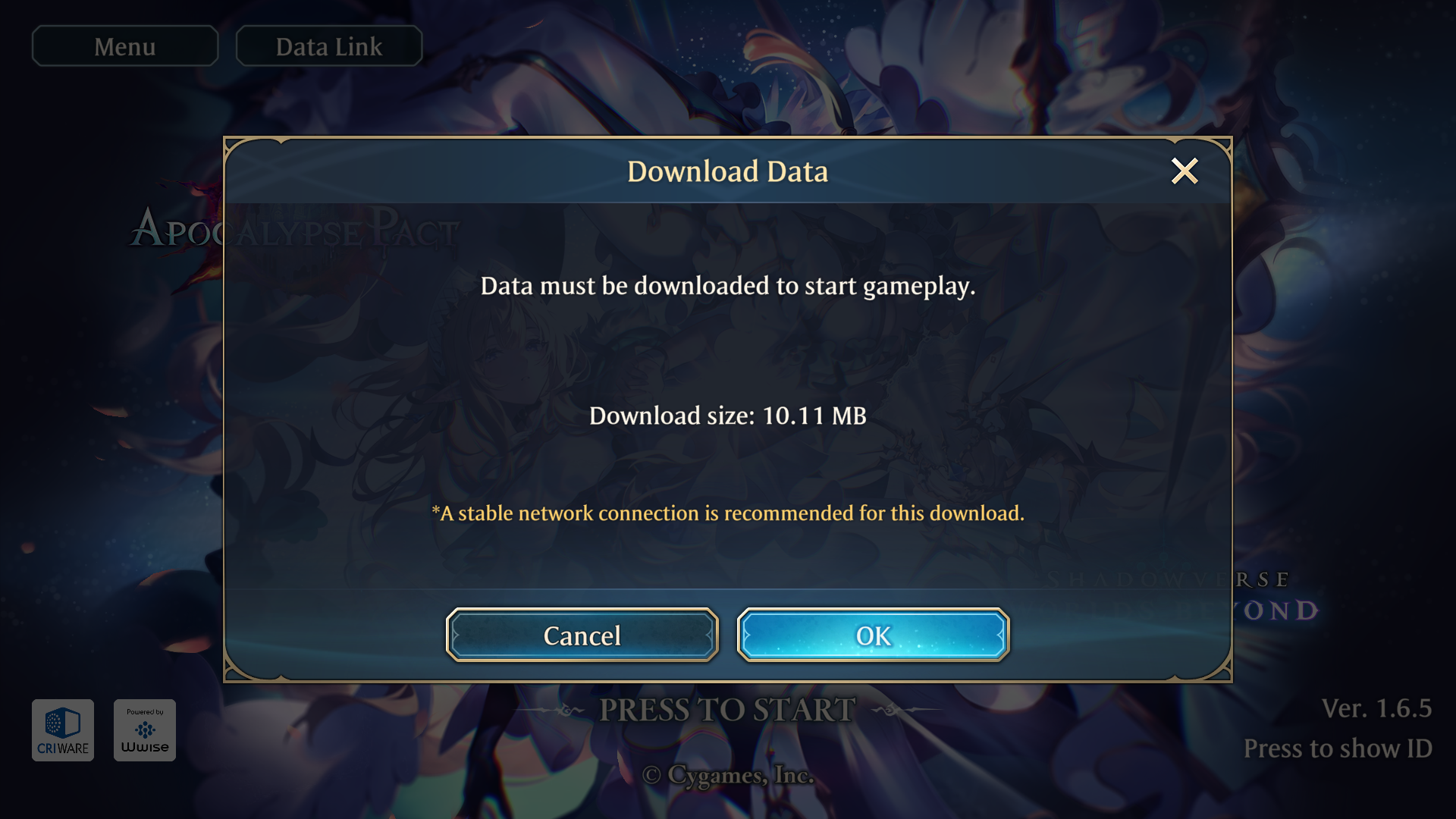
Task: Click the yellow stable network connection notice
Action: (727, 513)
